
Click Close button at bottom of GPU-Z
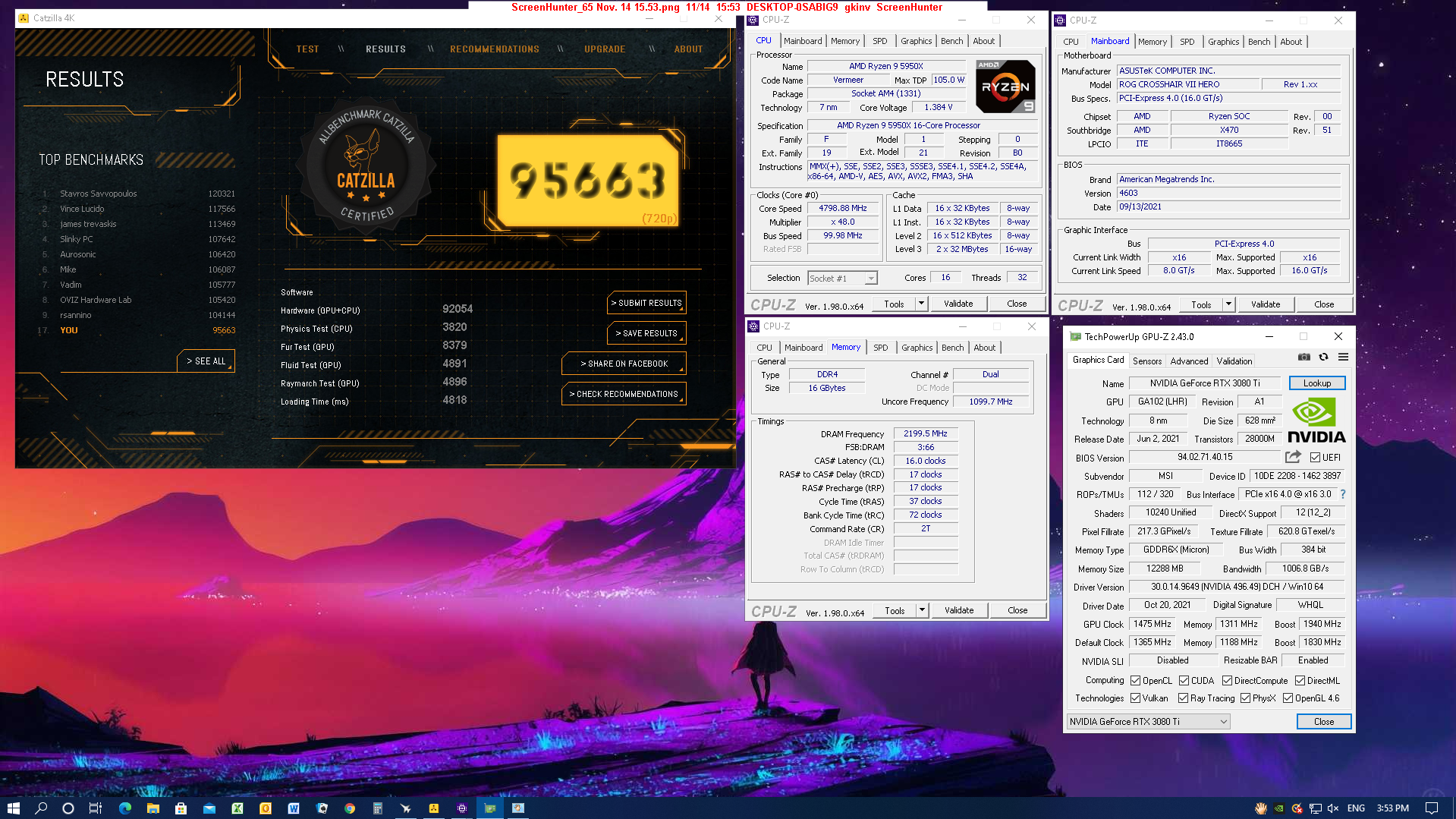pyautogui.click(x=1323, y=722)
